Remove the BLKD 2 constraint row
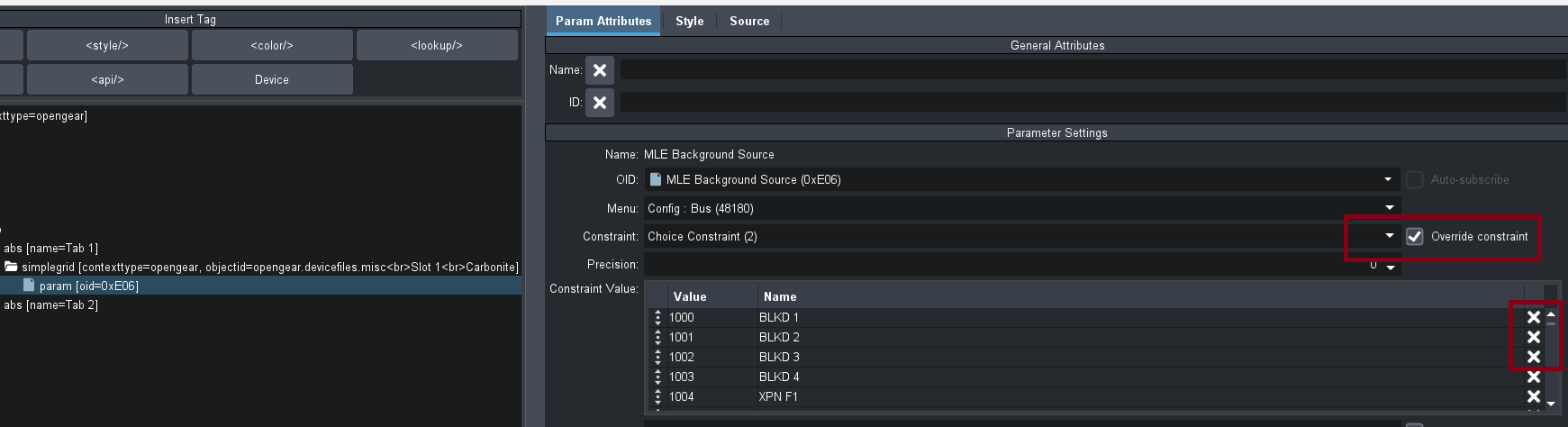The height and width of the screenshot is (427, 1568). [1533, 337]
